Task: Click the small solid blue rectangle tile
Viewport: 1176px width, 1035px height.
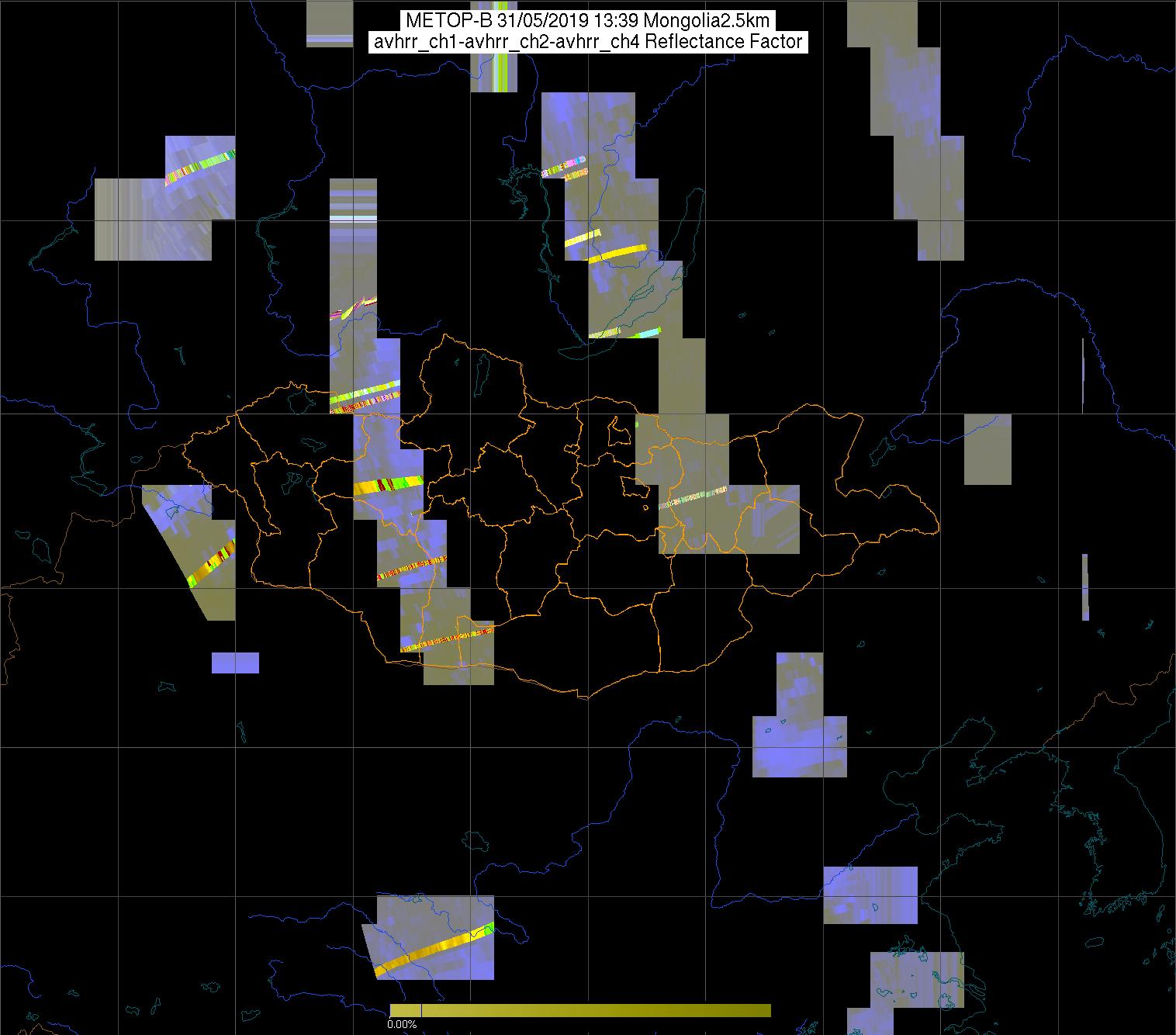Action: point(235,663)
